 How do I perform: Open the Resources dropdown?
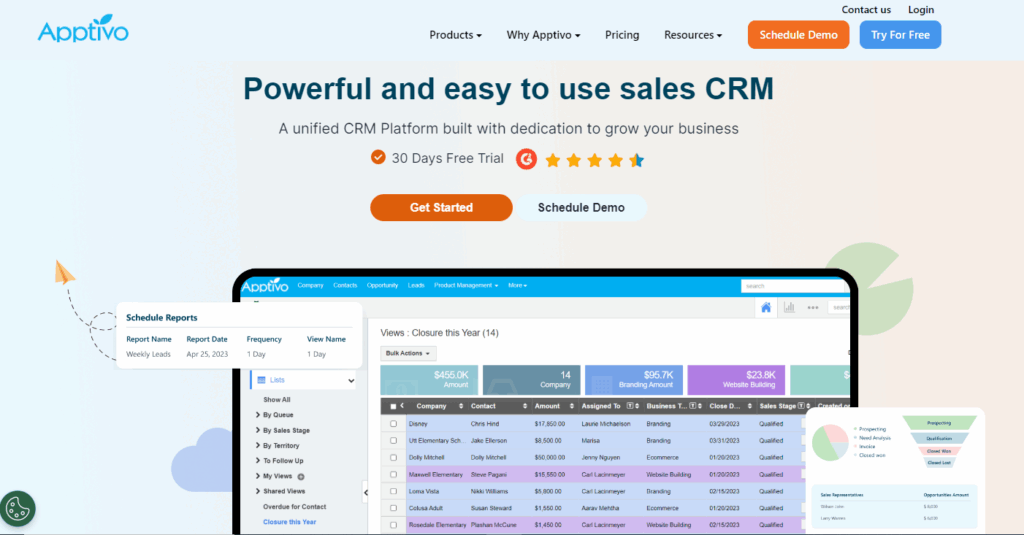[693, 35]
